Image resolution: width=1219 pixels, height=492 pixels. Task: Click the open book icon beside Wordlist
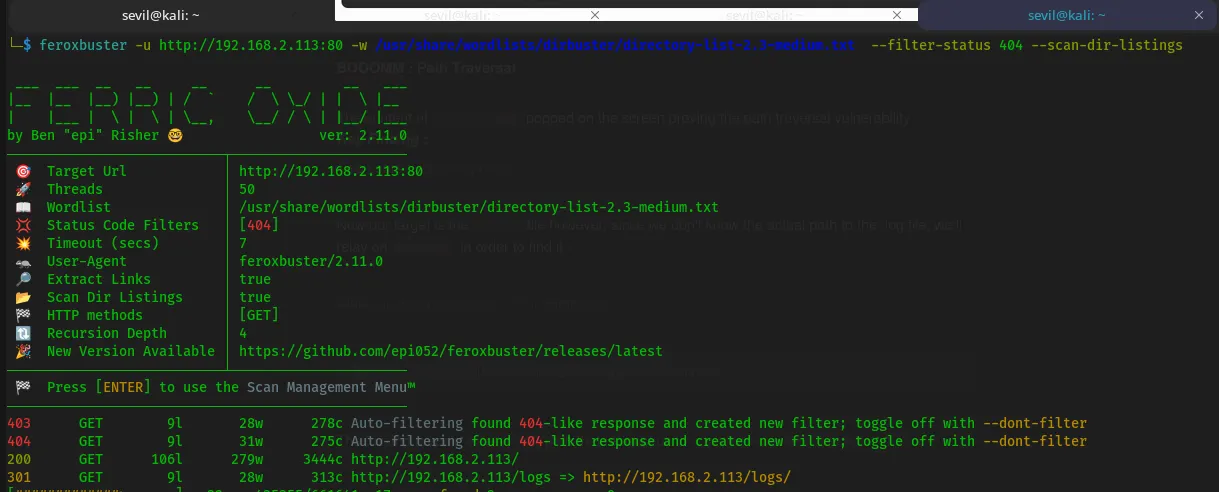(24, 207)
